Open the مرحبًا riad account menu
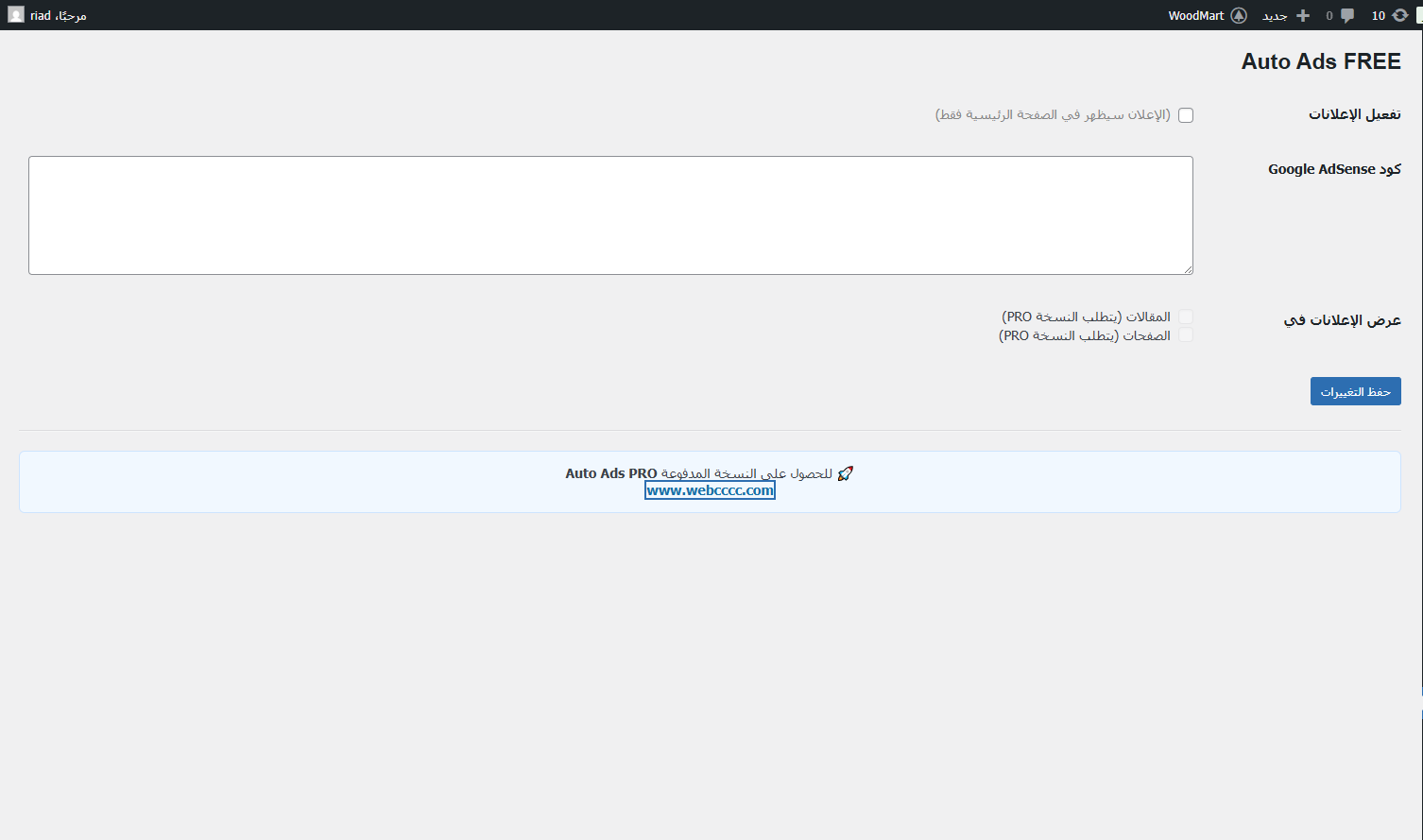The width and height of the screenshot is (1423, 840). [58, 16]
